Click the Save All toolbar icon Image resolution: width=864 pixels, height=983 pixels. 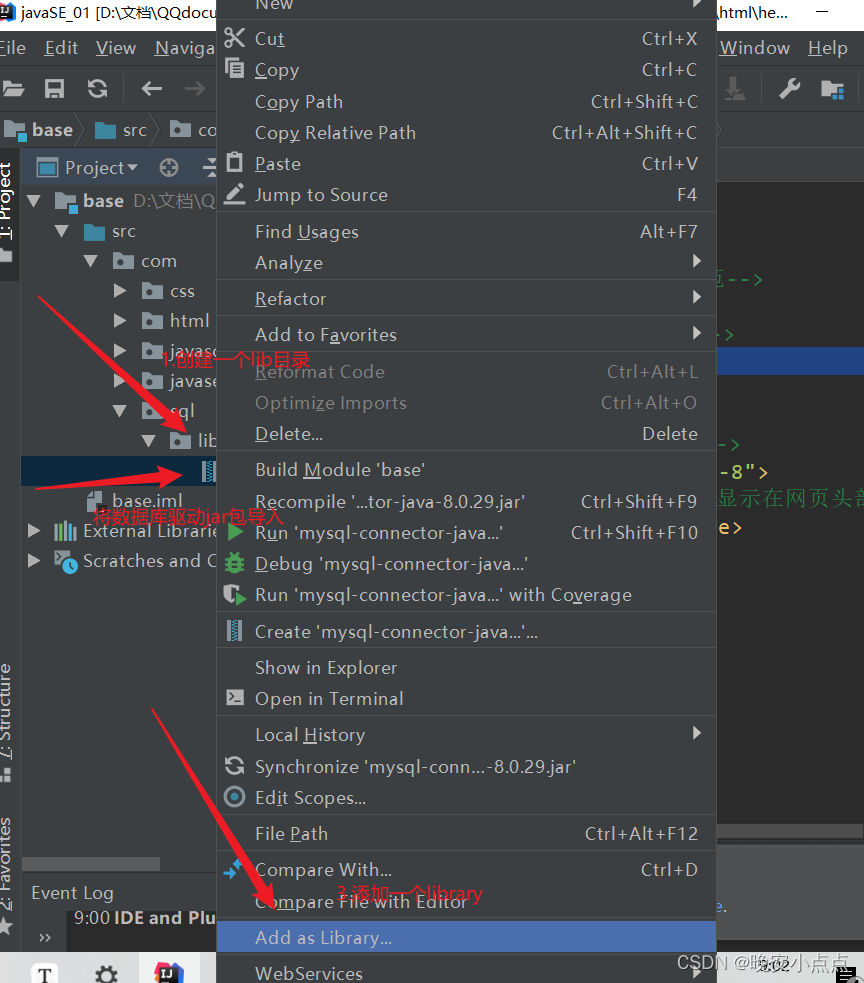[55, 88]
